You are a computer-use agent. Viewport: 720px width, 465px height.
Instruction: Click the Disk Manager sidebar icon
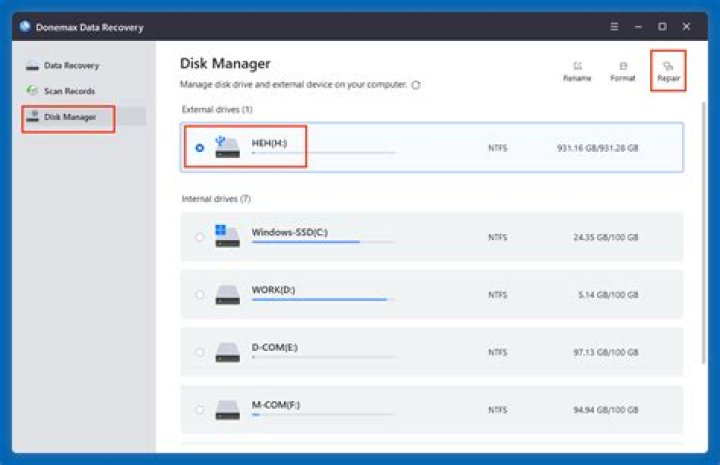coord(33,116)
